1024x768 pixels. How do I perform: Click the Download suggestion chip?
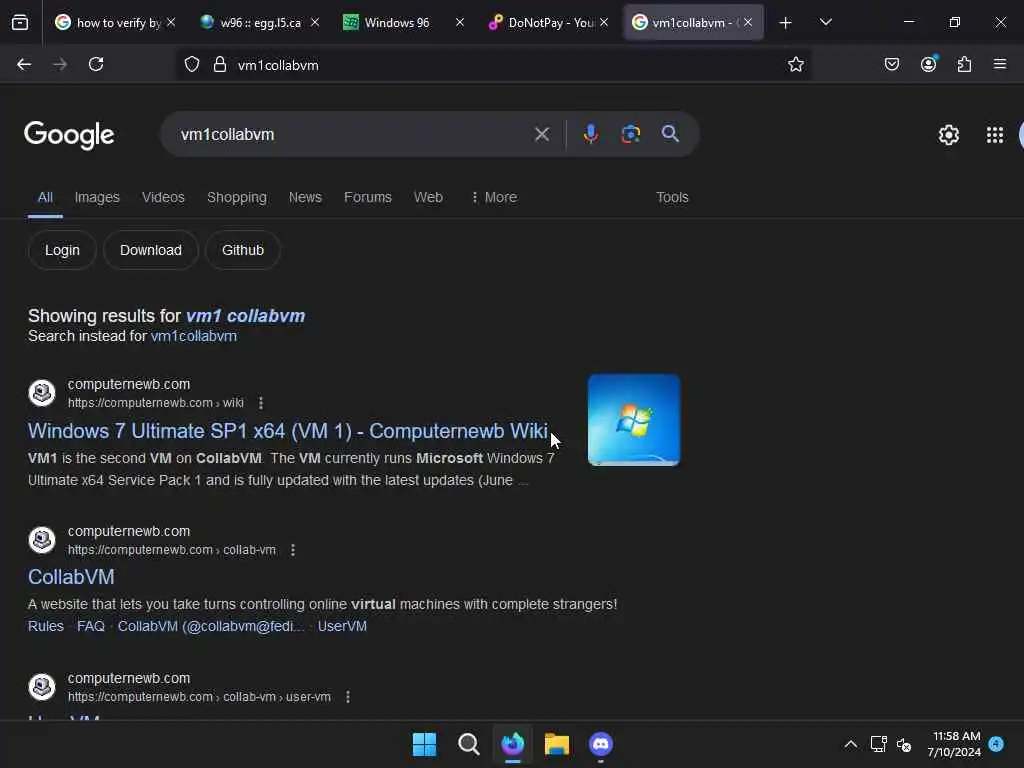coord(151,250)
